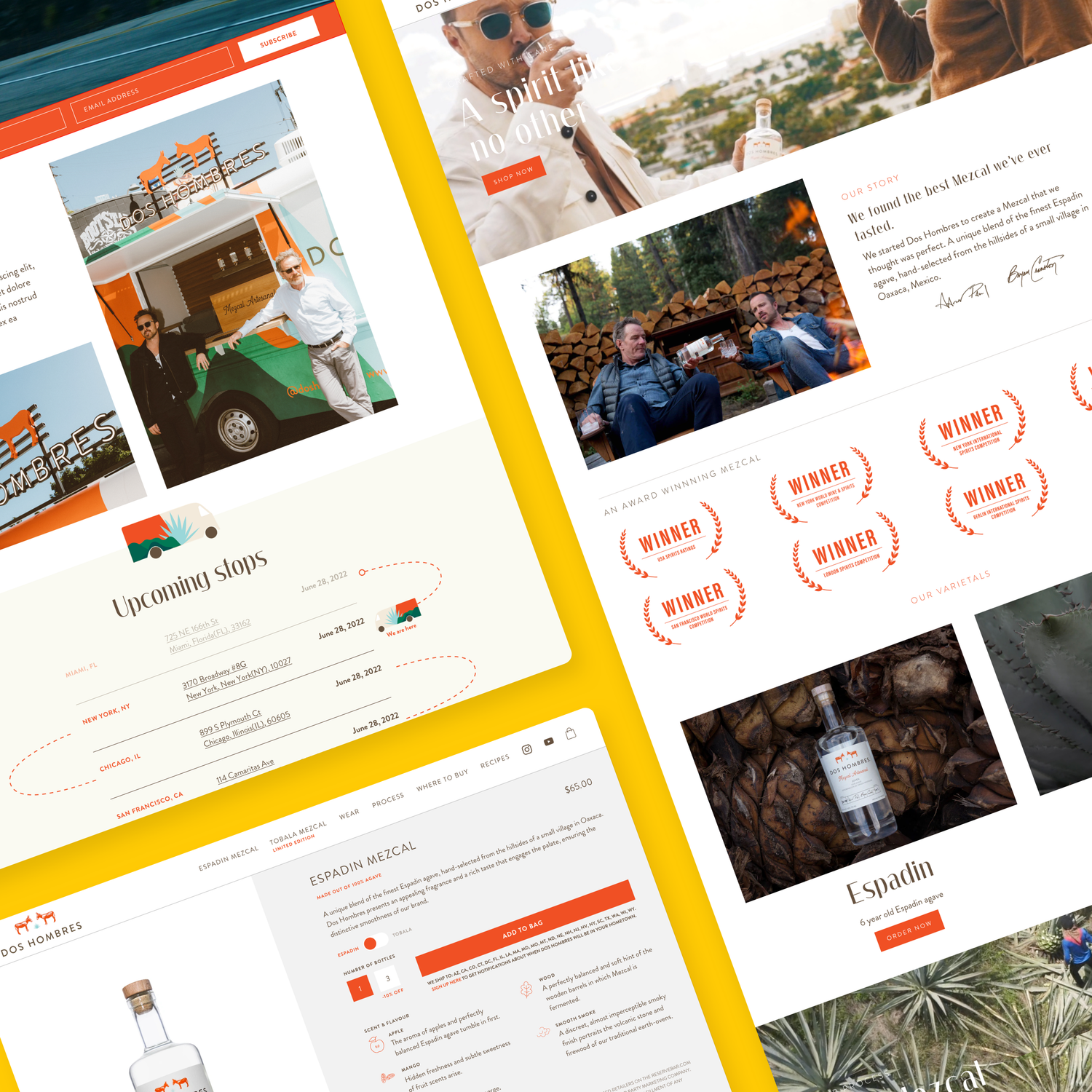Viewport: 1092px width, 1092px height.
Task: Go to the Wear menu item
Action: 349,814
